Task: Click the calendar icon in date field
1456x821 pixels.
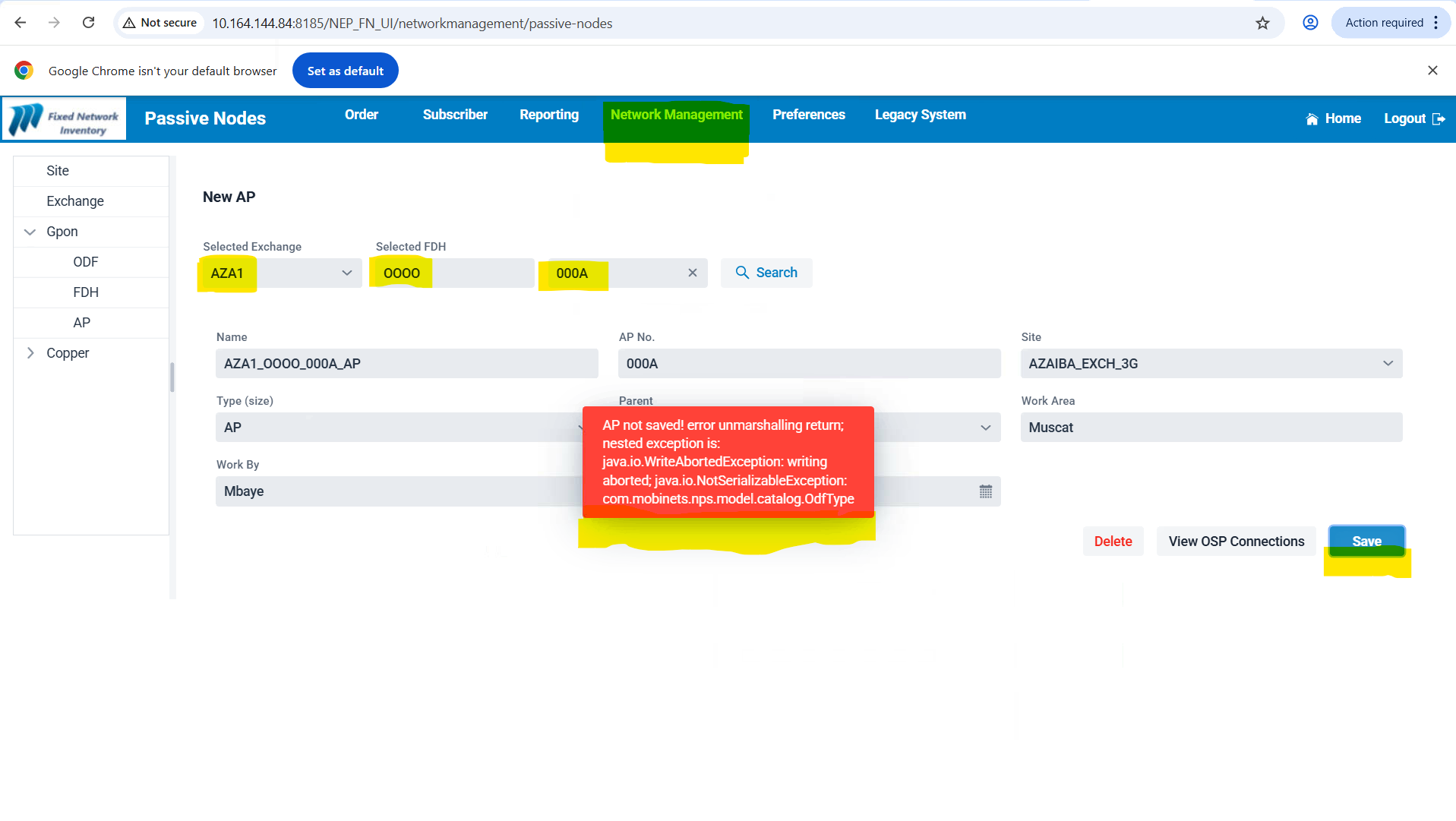Action: tap(985, 492)
